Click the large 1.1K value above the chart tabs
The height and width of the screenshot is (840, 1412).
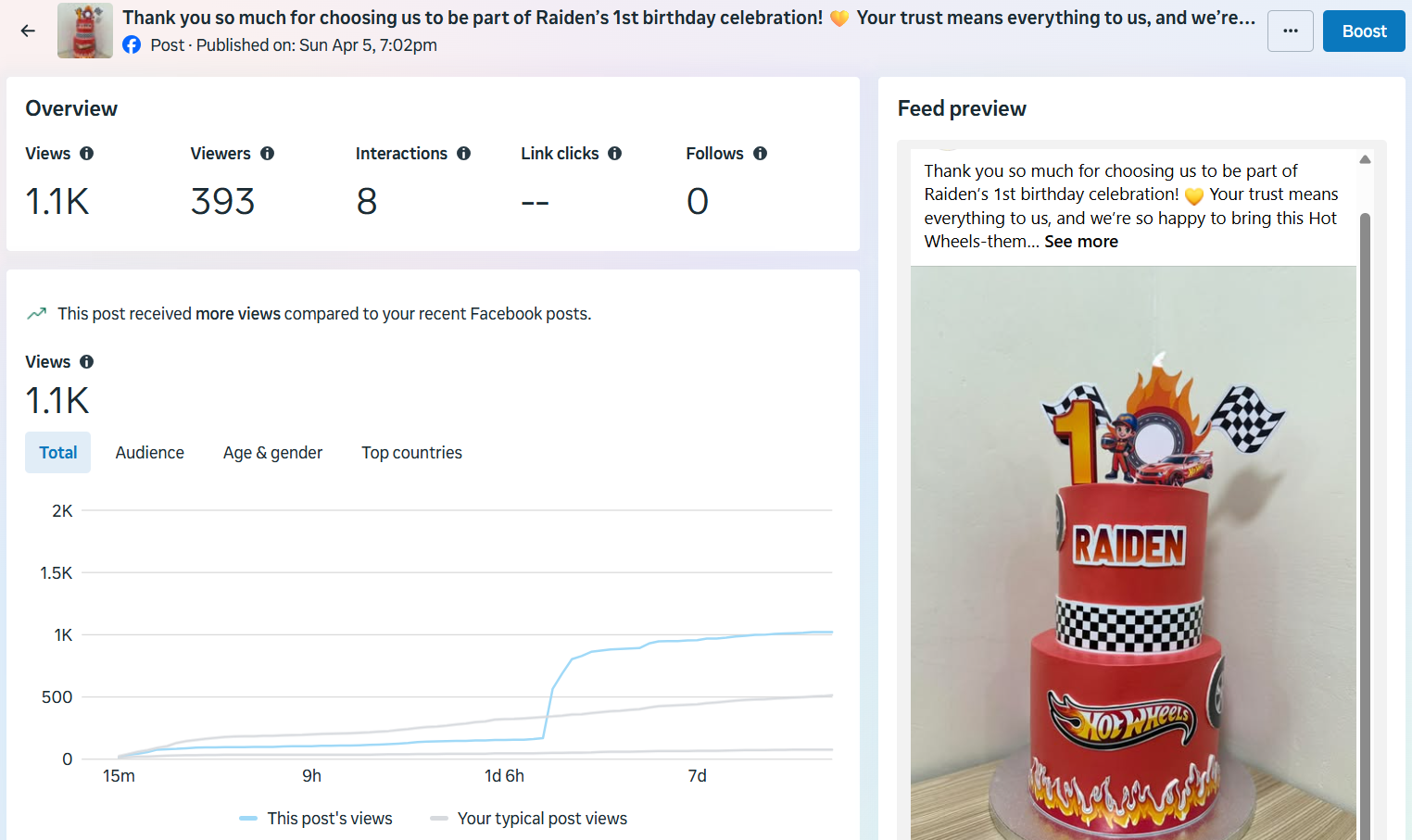tap(57, 401)
